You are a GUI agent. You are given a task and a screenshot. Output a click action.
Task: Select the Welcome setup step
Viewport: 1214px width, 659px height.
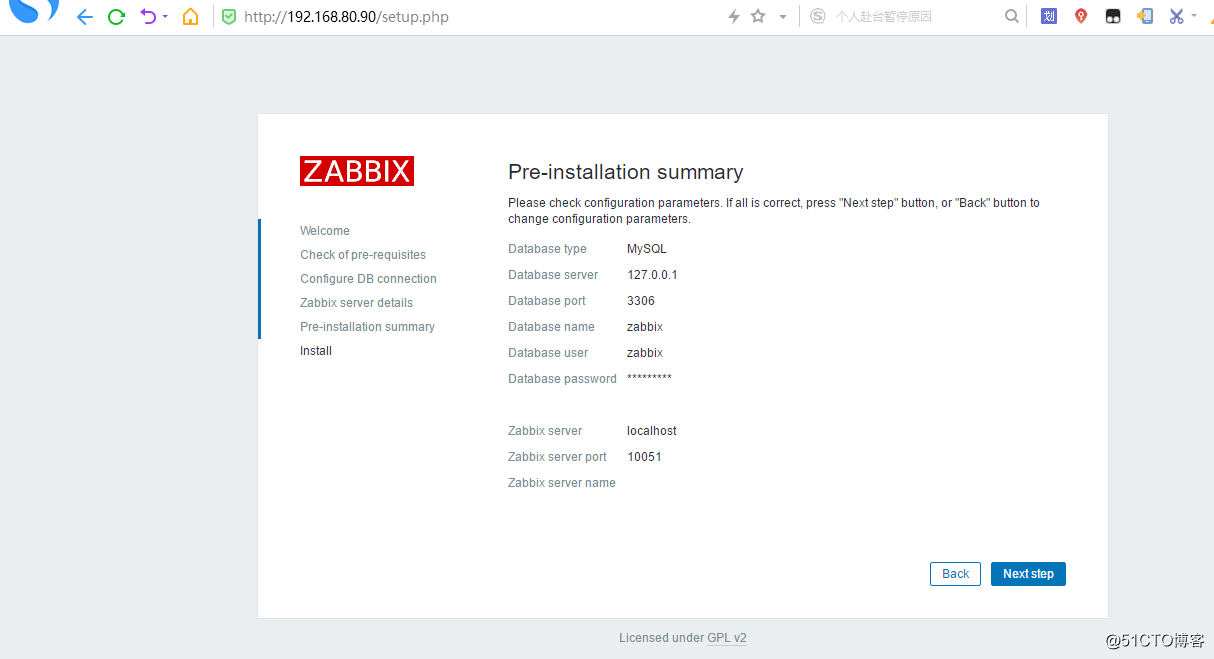pos(325,231)
